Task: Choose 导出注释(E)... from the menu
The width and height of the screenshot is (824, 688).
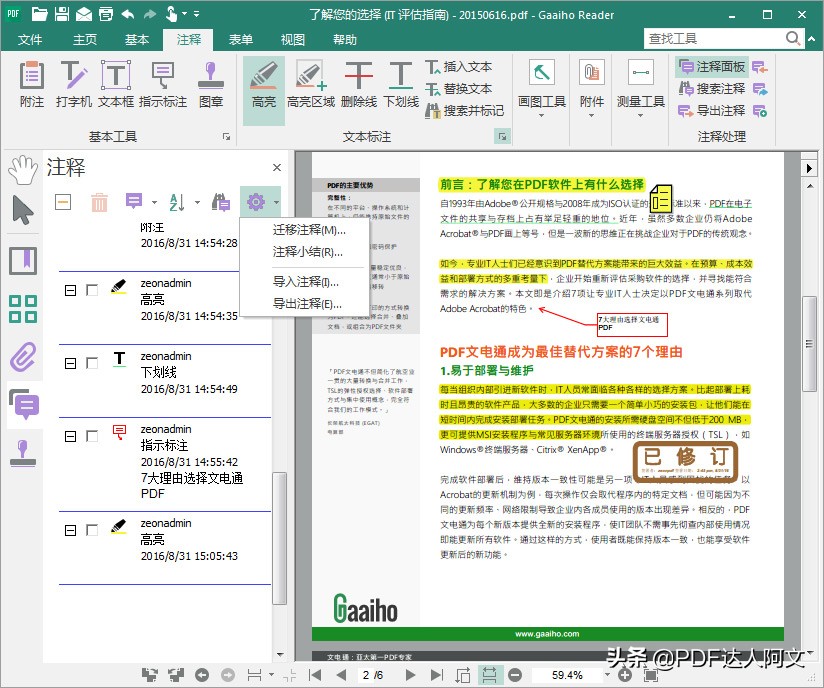Action: 307,304
